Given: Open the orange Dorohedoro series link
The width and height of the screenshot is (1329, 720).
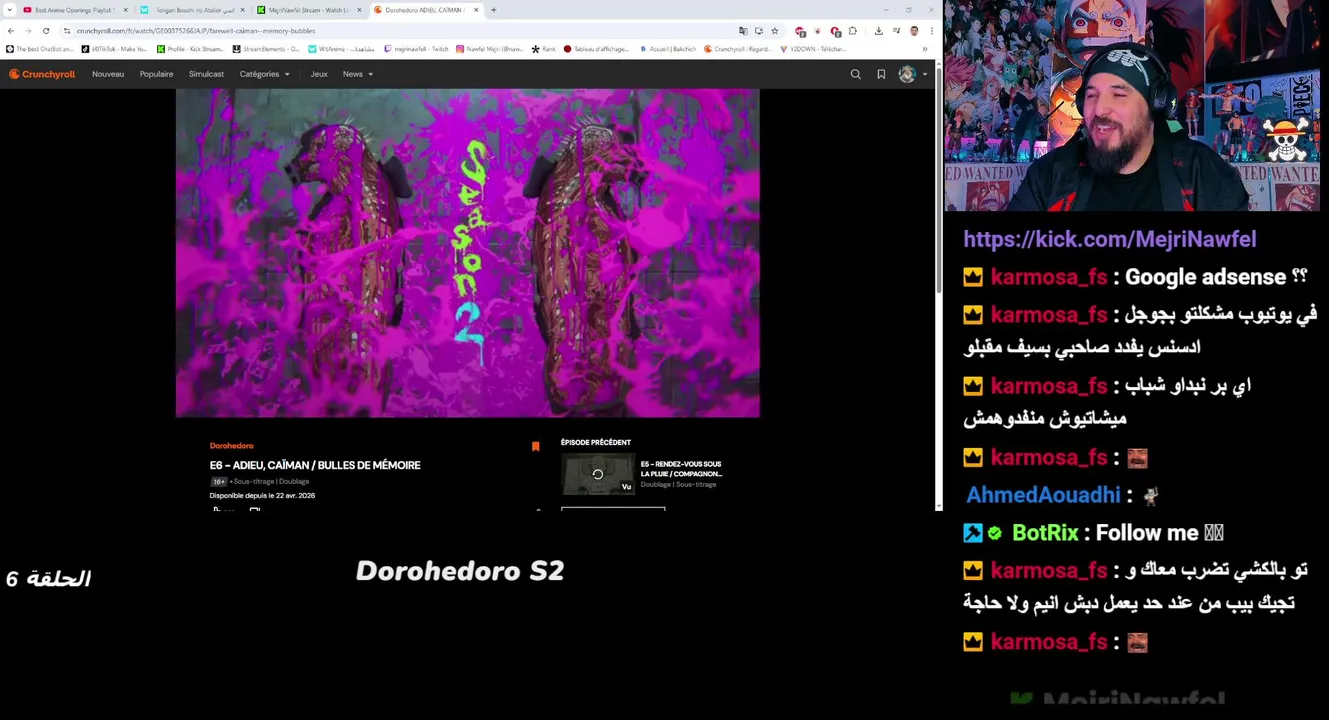Looking at the screenshot, I should tap(231, 446).
